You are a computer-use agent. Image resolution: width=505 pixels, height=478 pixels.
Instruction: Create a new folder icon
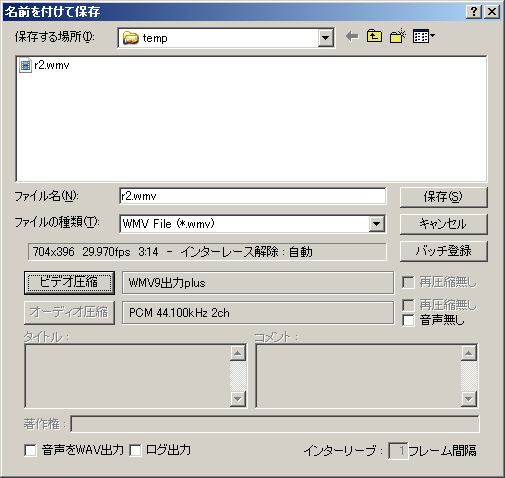(397, 36)
